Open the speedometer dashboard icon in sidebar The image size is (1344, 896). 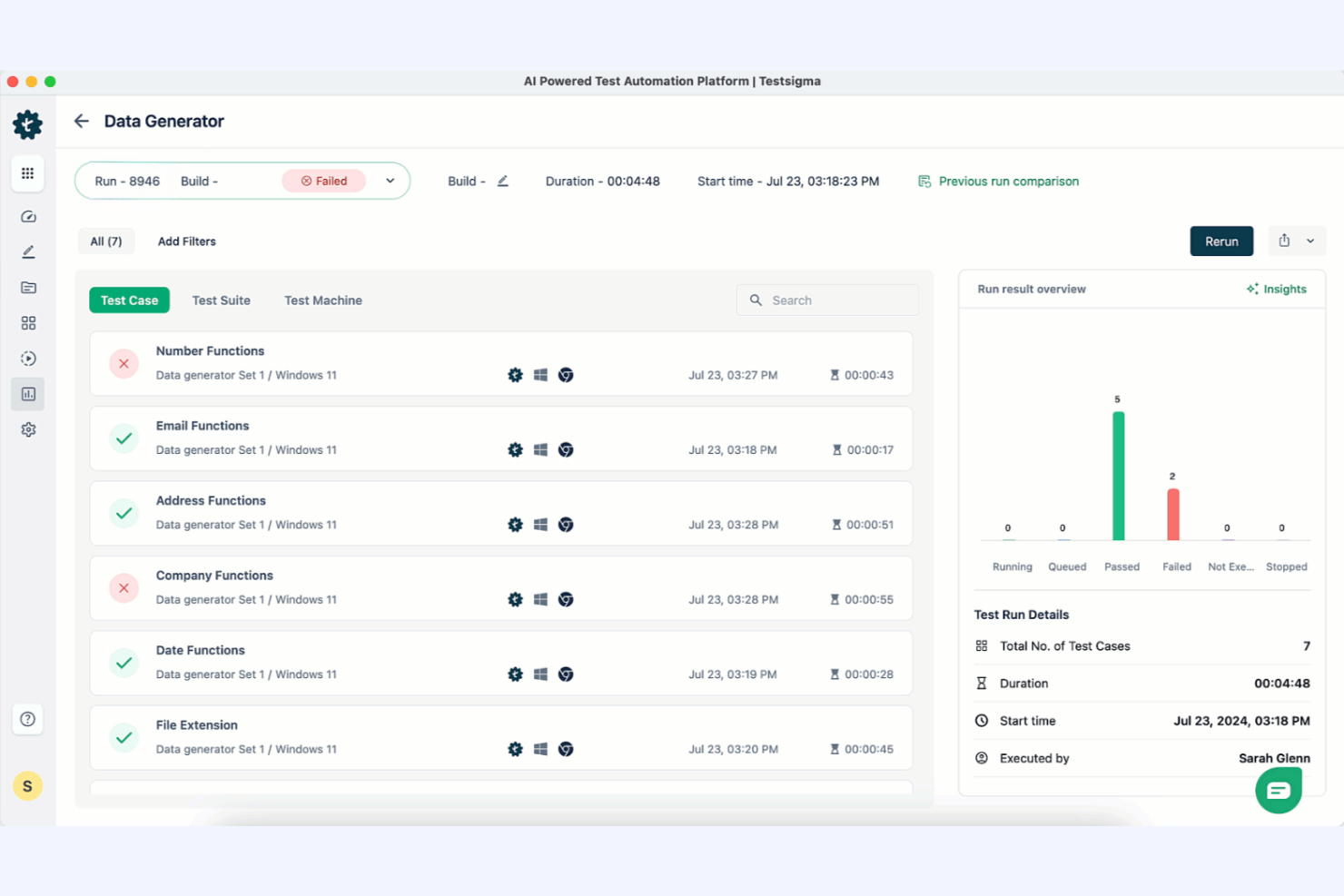[27, 216]
